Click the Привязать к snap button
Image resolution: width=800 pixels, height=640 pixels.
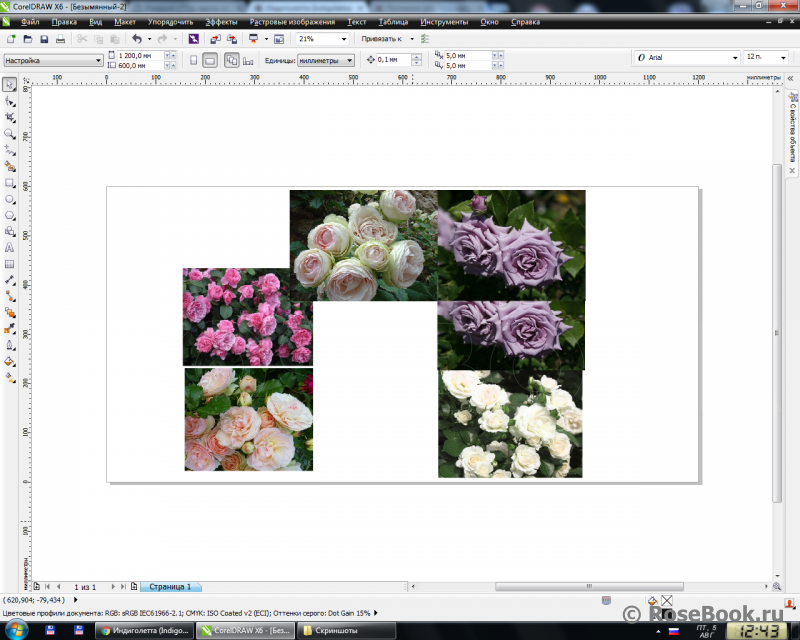pos(385,39)
